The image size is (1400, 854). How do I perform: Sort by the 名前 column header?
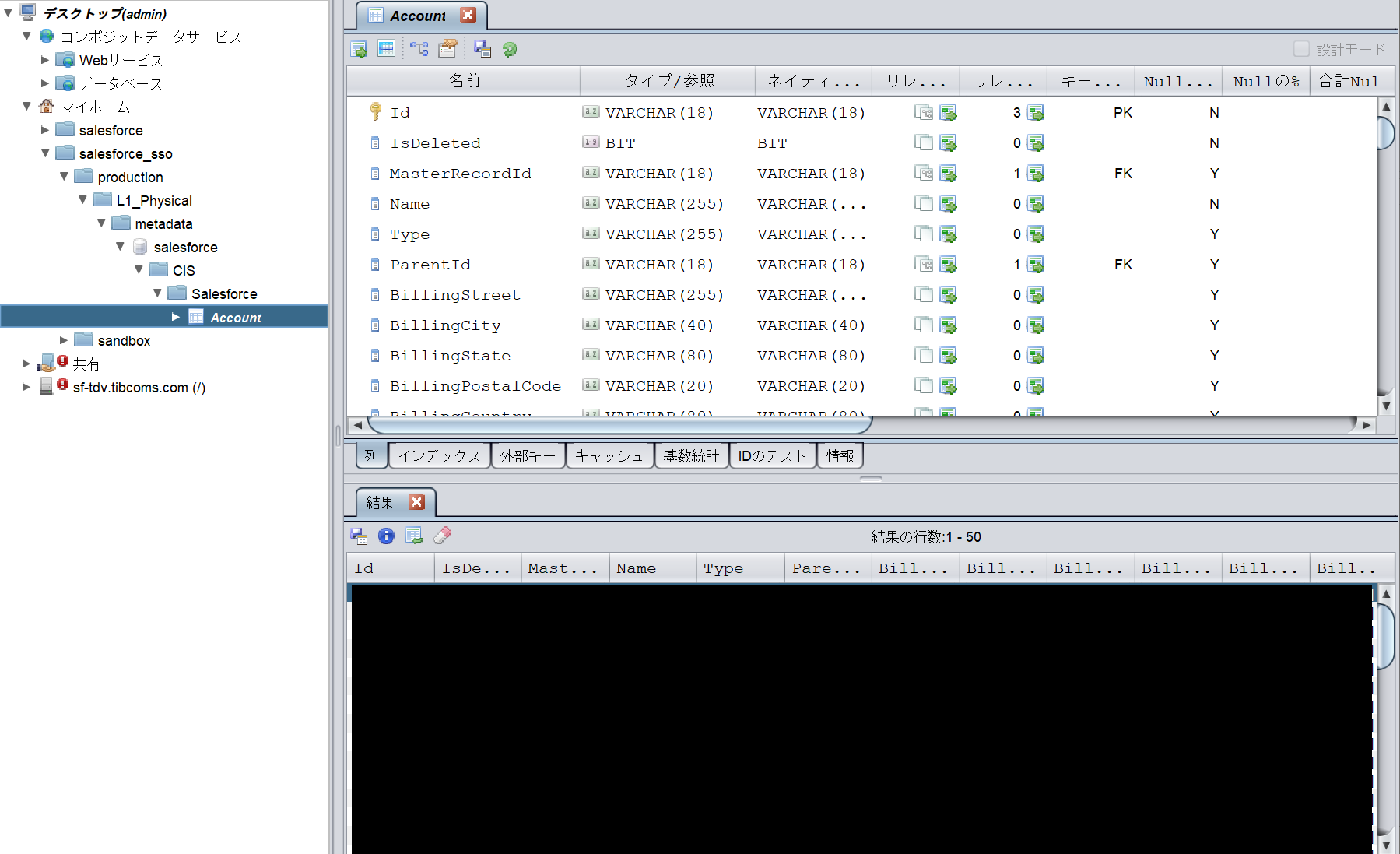coord(464,81)
